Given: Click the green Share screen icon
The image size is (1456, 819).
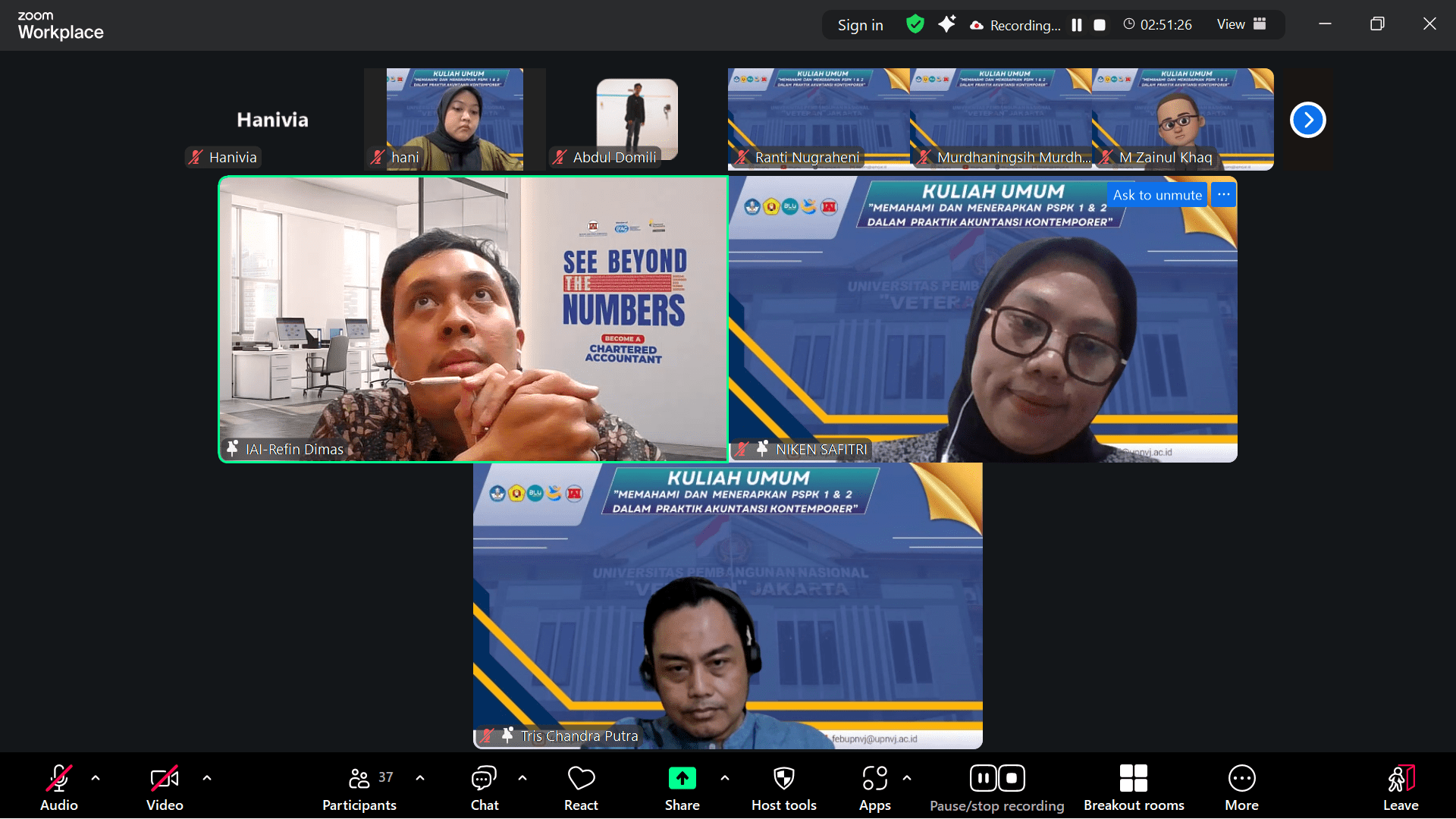Looking at the screenshot, I should pos(682,779).
